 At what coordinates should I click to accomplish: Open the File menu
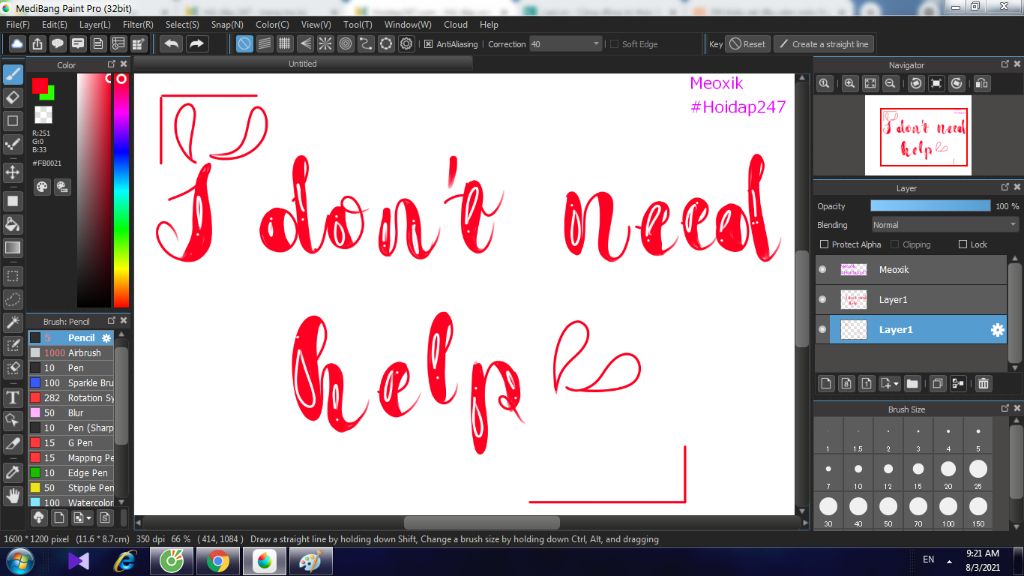(17, 25)
